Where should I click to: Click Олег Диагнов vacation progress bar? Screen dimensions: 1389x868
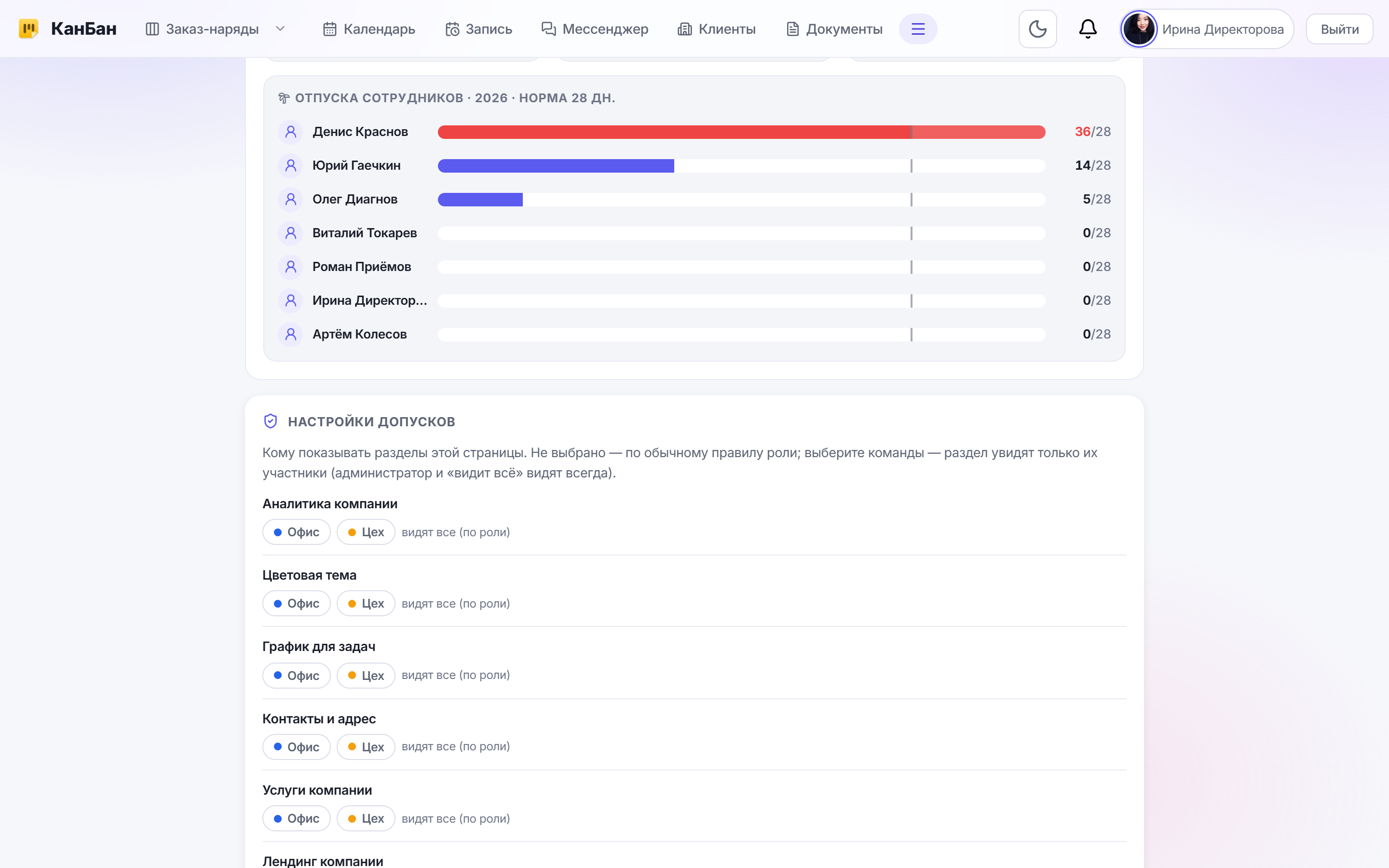tap(742, 200)
